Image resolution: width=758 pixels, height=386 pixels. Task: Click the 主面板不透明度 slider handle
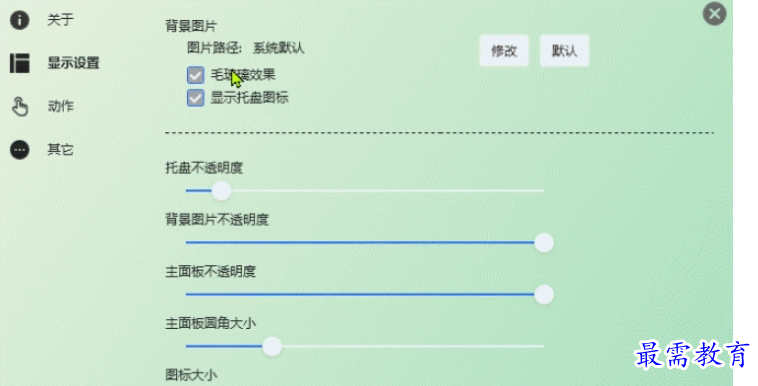(x=544, y=295)
